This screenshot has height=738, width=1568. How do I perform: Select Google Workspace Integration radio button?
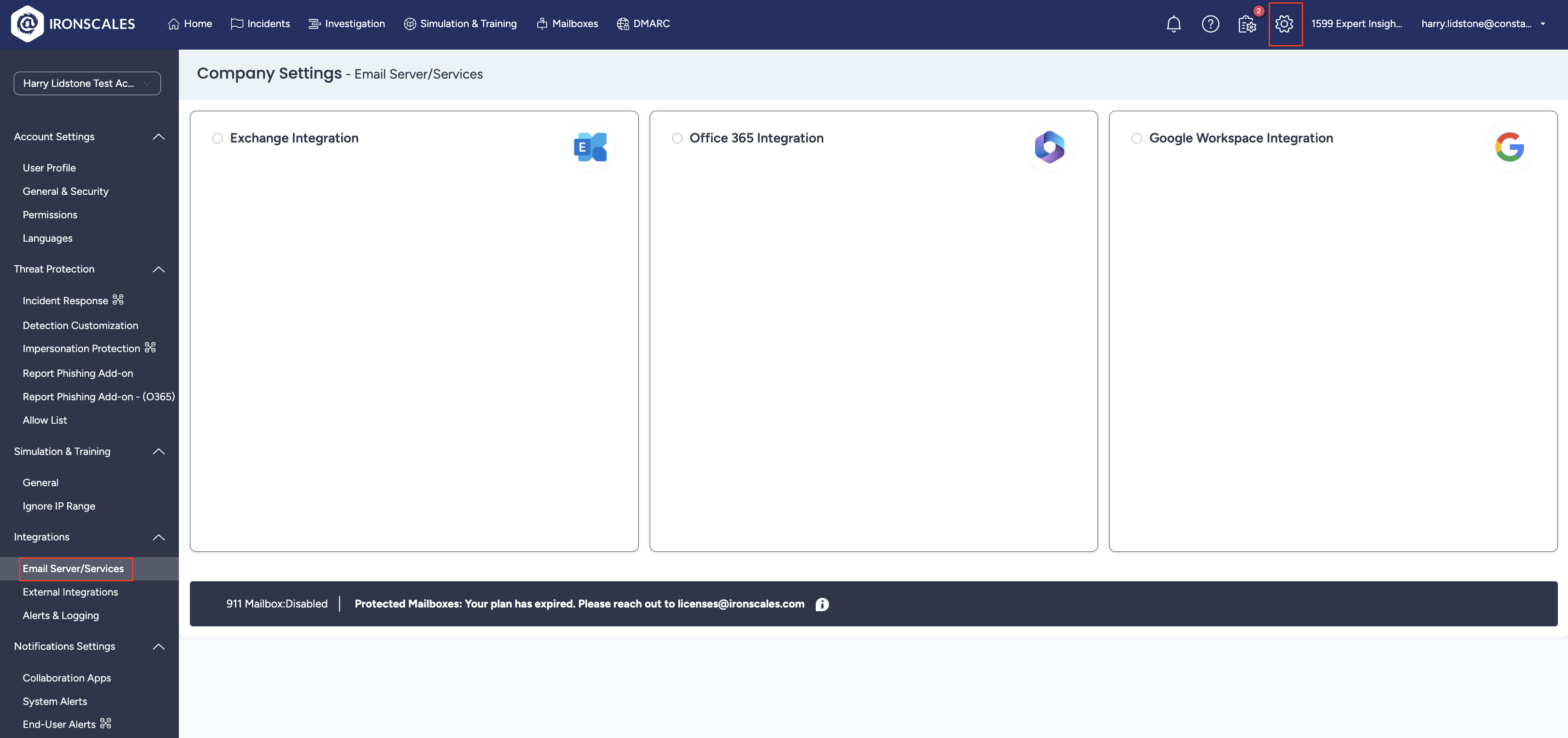pos(1136,139)
